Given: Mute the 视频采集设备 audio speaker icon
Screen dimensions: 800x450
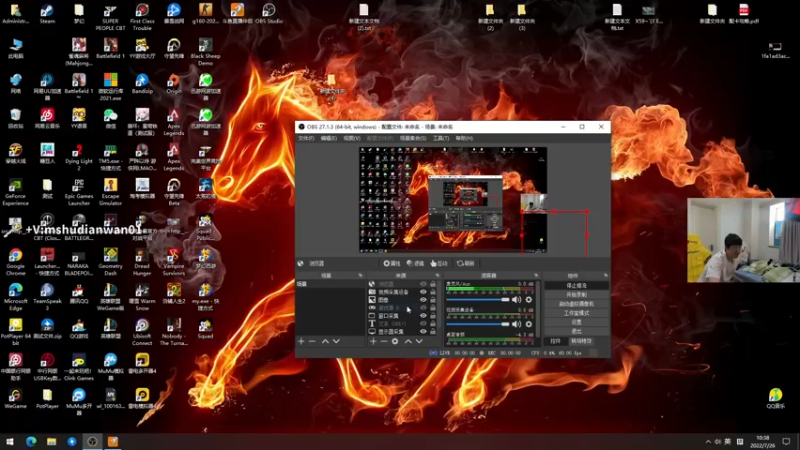Looking at the screenshot, I should pos(517,323).
